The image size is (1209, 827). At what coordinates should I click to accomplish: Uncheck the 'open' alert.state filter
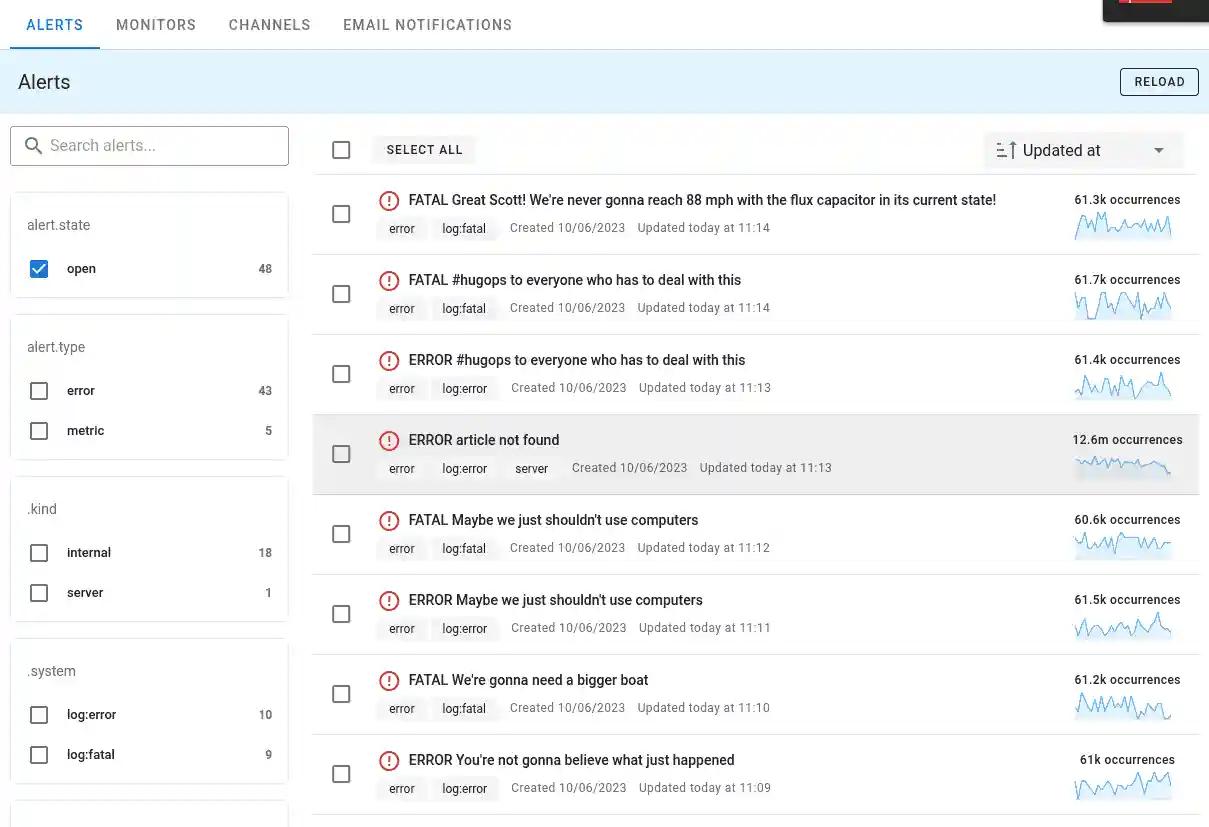[x=39, y=269]
